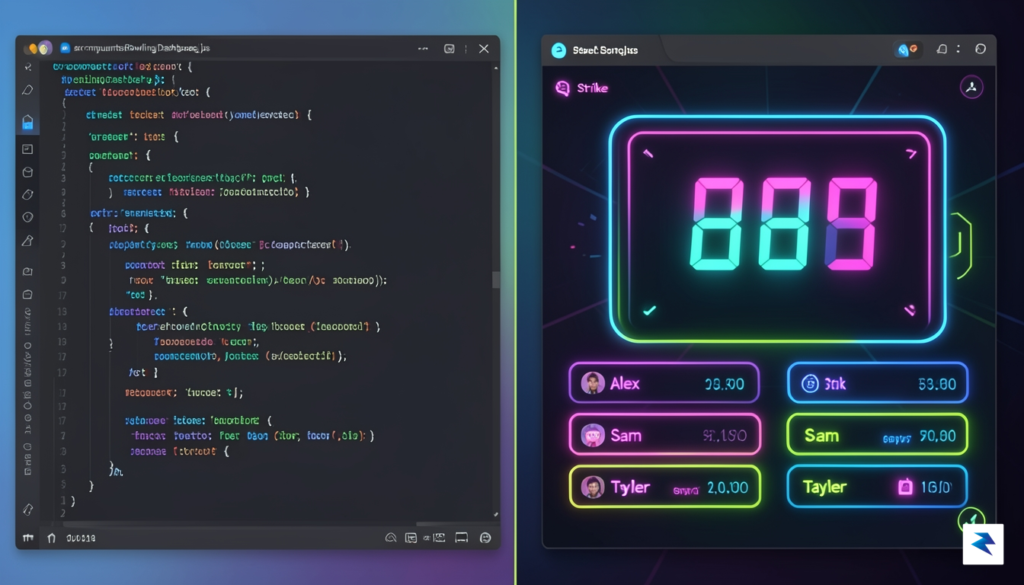Click the middle neon digit on the scoreboard display
Image resolution: width=1024 pixels, height=585 pixels.
[x=784, y=224]
